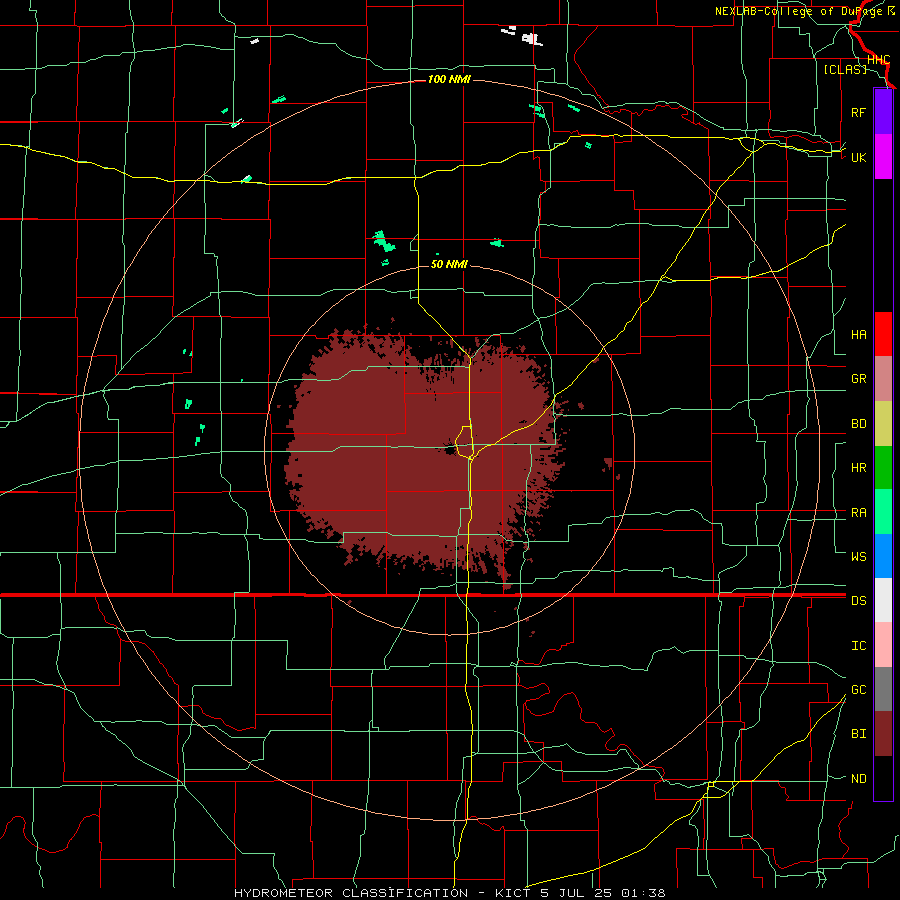Click the RA bright green legend swatch
Screen dimensions: 900x900
[883, 512]
